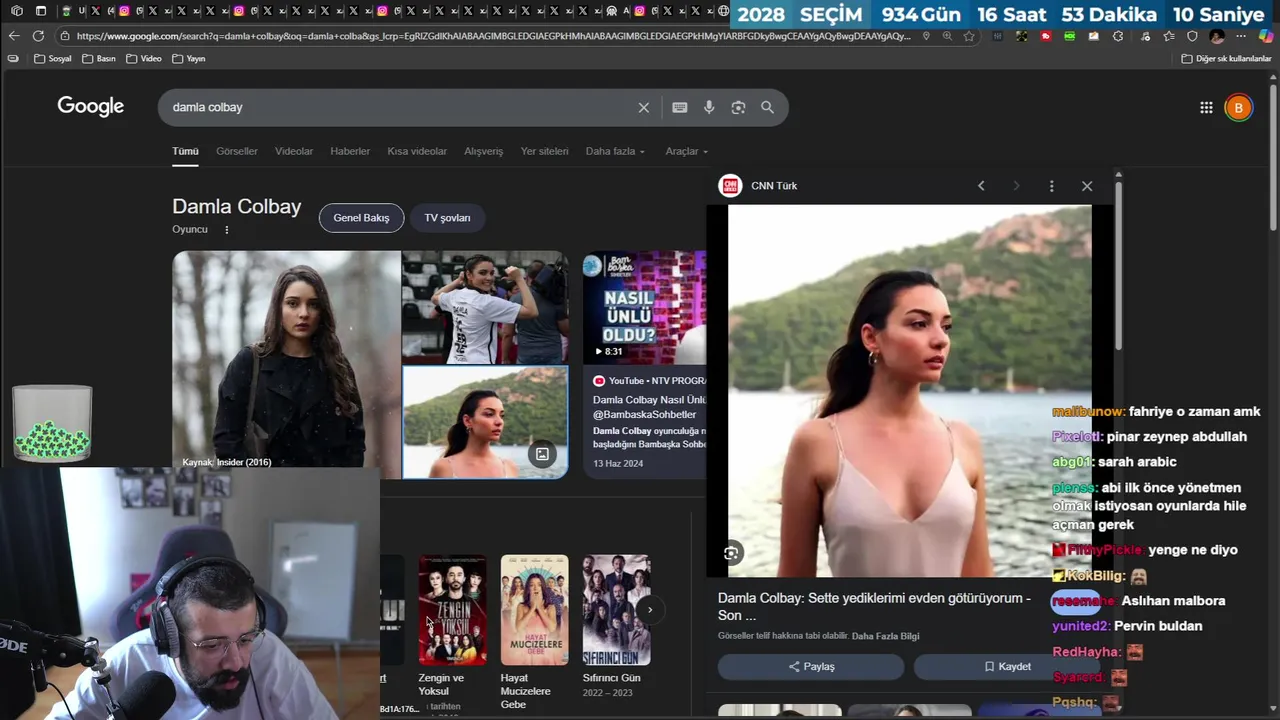
Task: Open the Zengin ve Yoksul poster
Action: click(452, 610)
